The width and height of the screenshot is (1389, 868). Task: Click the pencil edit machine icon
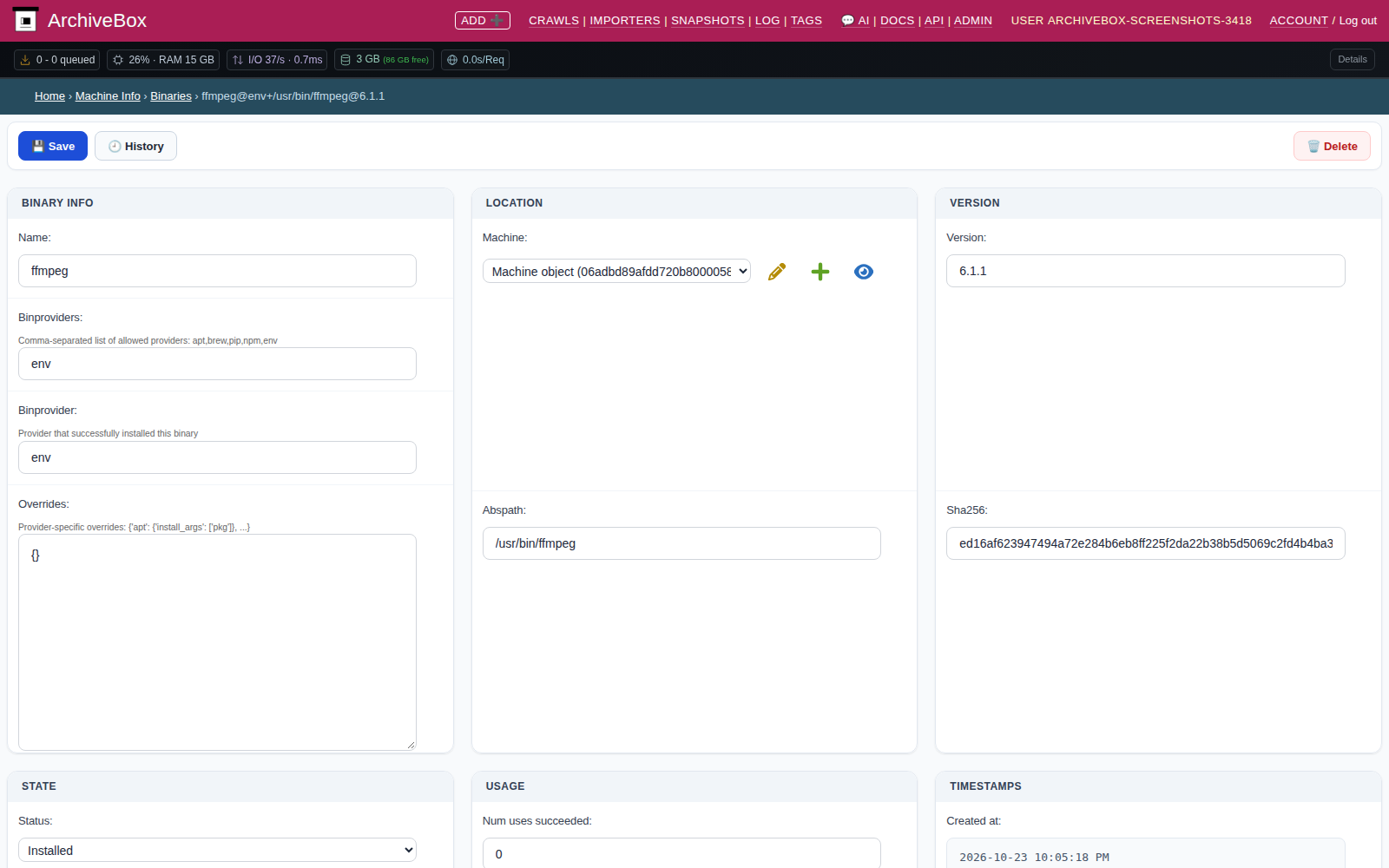click(x=777, y=272)
